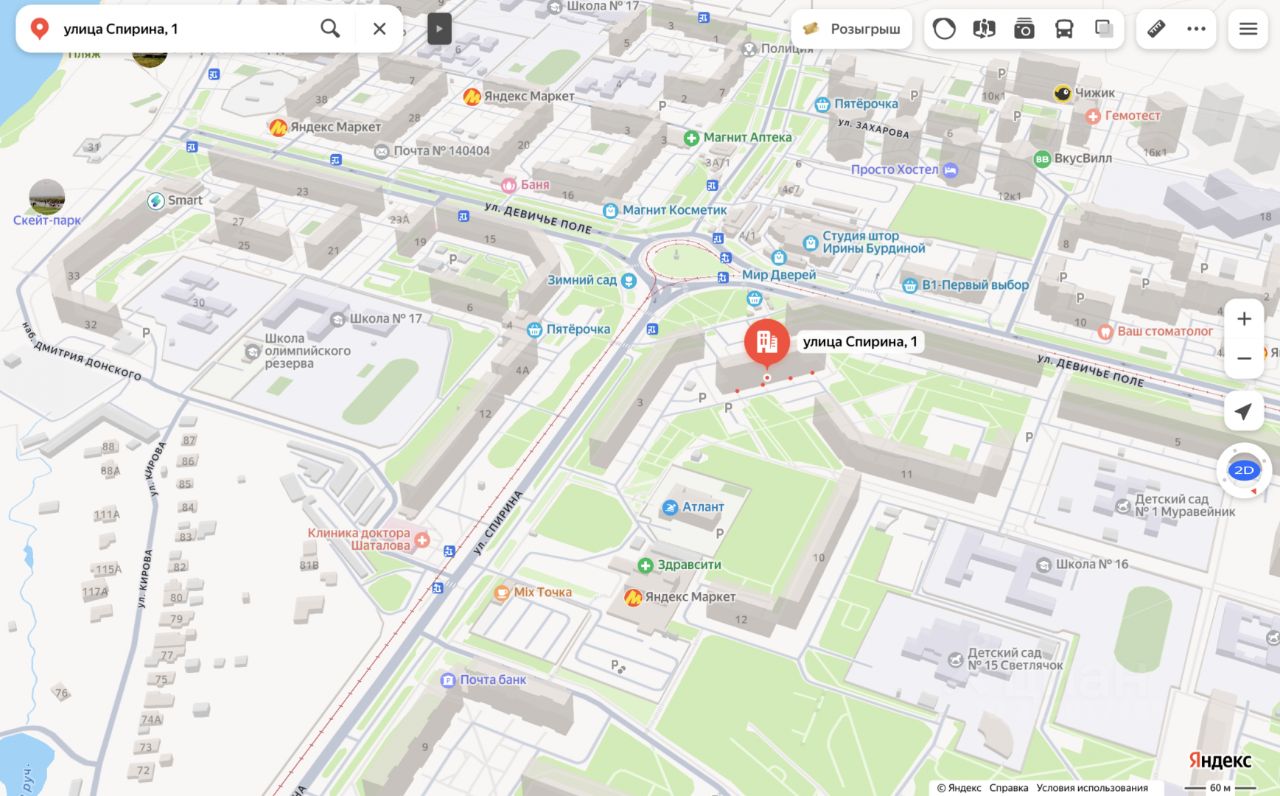This screenshot has height=796, width=1280.
Task: Switch map to 2D view toggle
Action: (x=1244, y=470)
